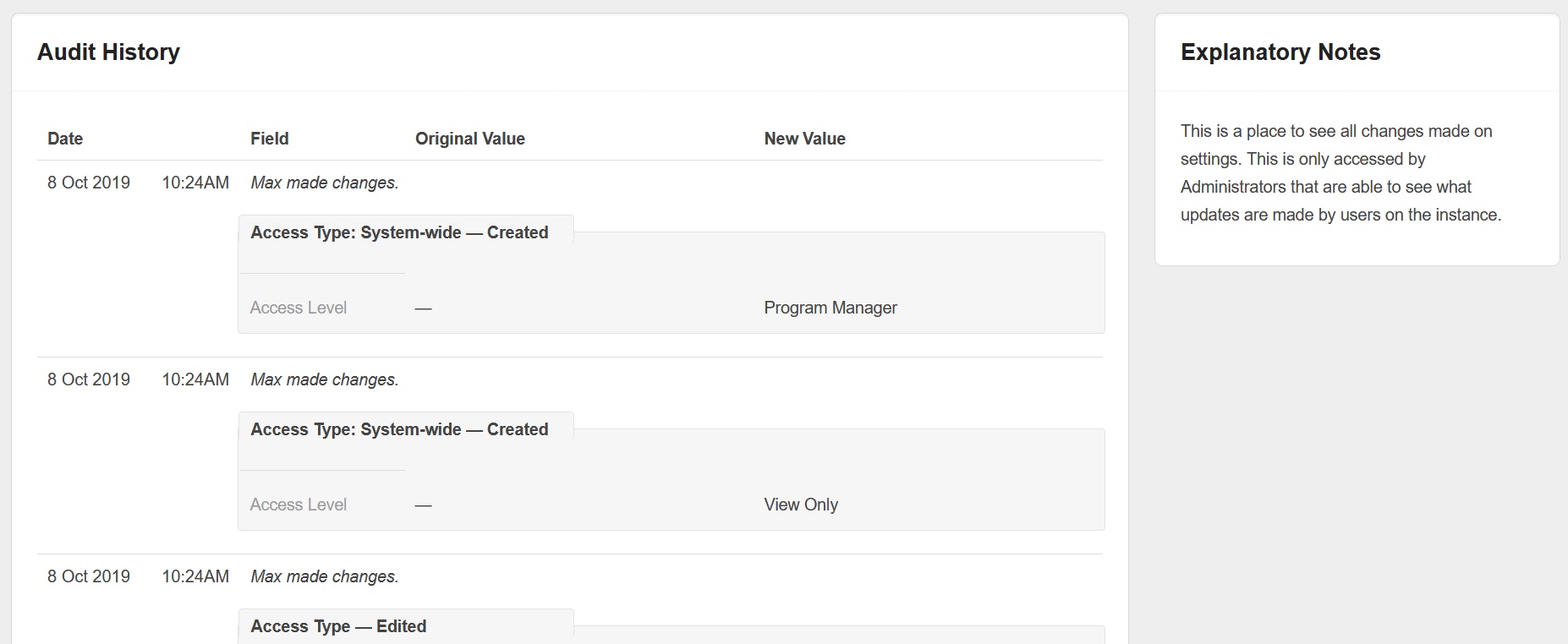Click the second entry's 10:24AM timestamp
The width and height of the screenshot is (1568, 644).
(195, 379)
